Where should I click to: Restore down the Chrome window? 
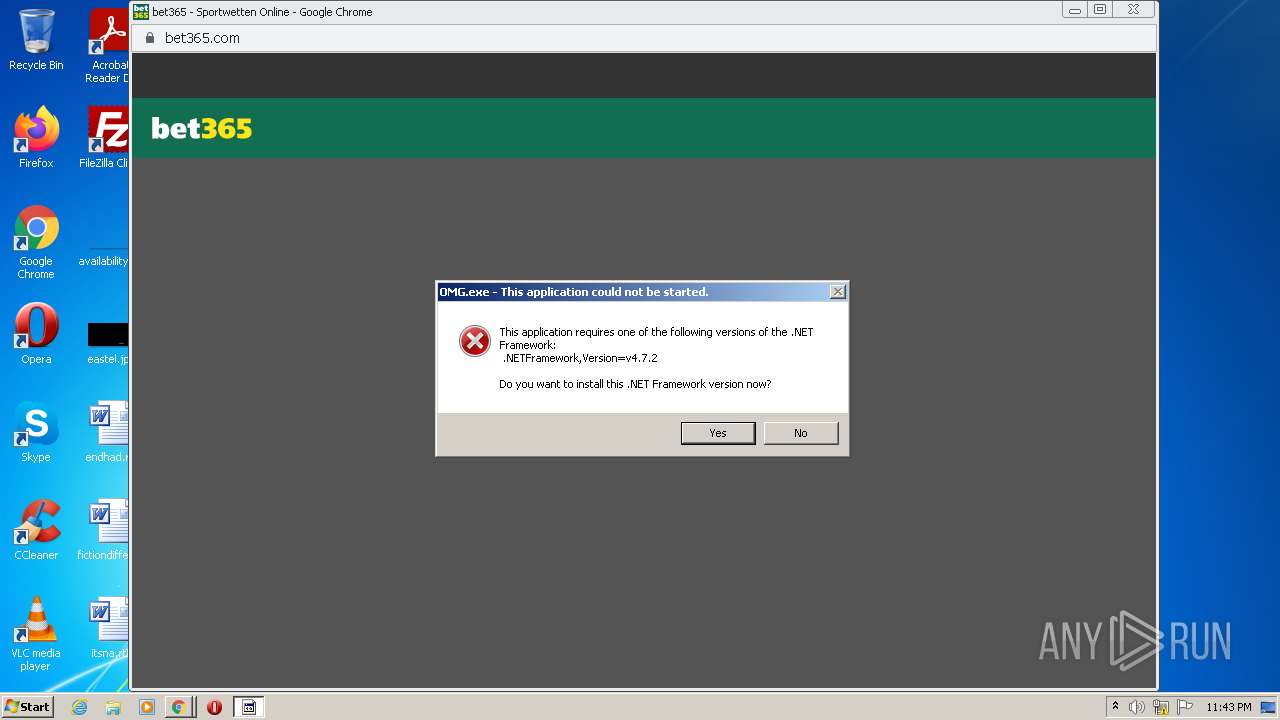click(x=1100, y=10)
